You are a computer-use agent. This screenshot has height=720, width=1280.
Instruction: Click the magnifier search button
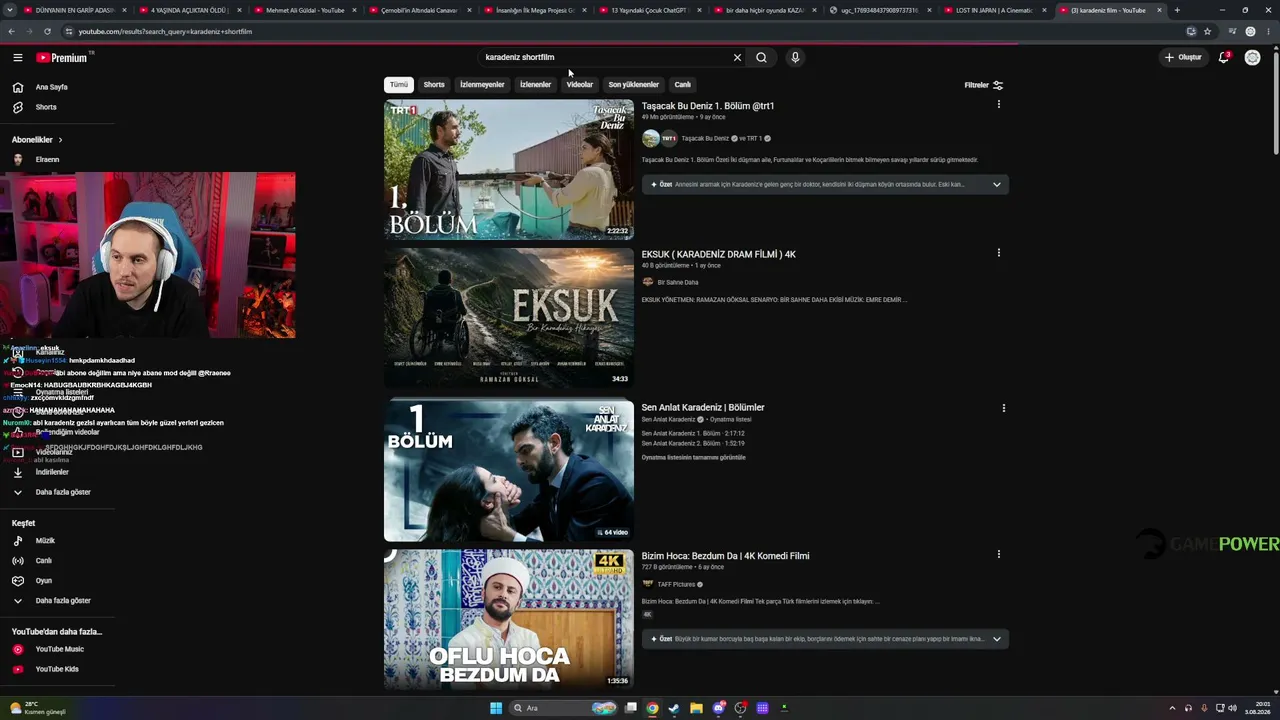point(761,58)
